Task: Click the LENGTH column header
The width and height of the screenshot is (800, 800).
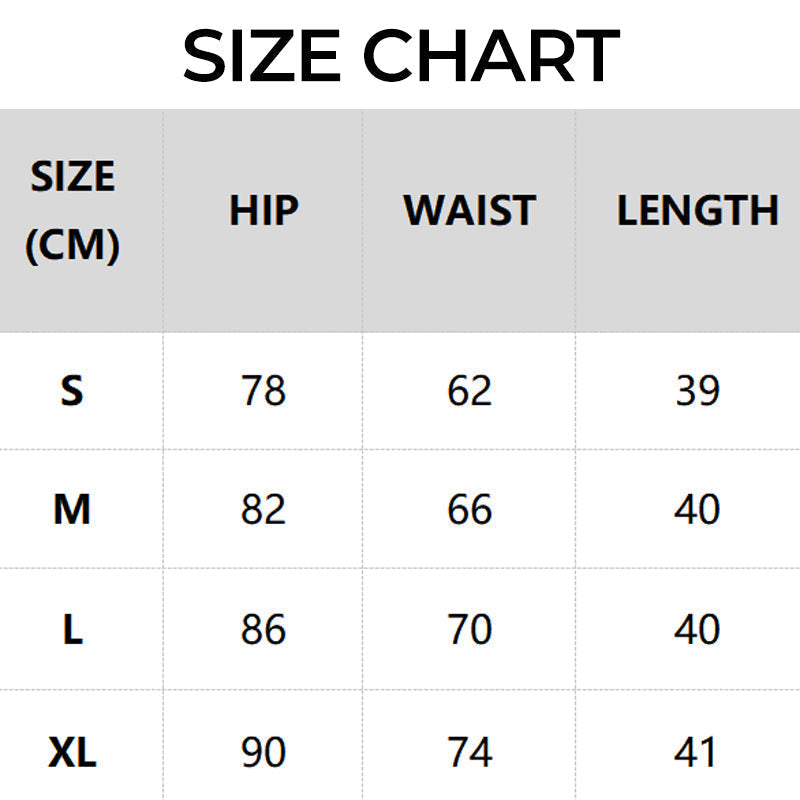Action: (697, 211)
